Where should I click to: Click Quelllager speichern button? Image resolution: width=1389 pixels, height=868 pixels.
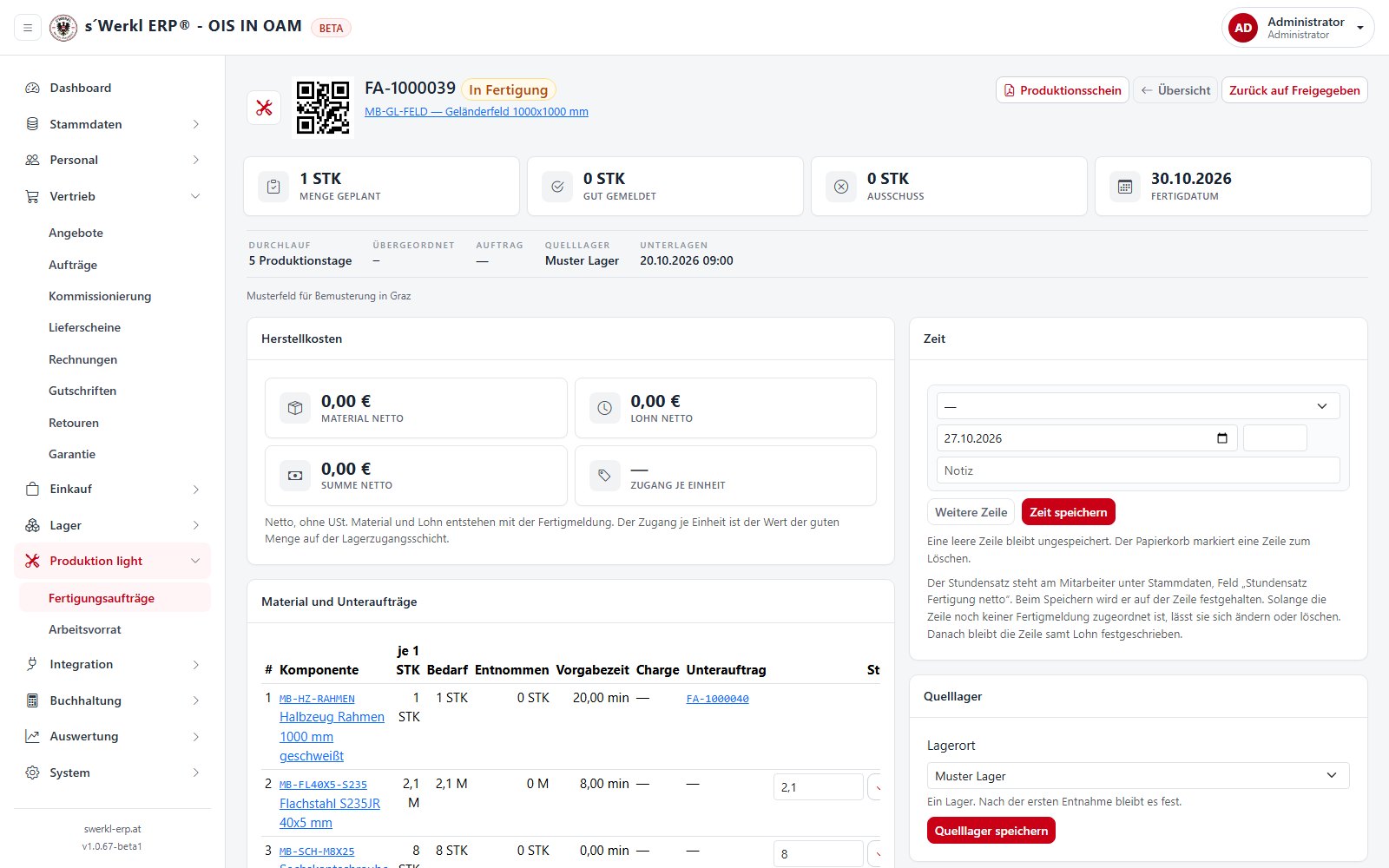991,831
